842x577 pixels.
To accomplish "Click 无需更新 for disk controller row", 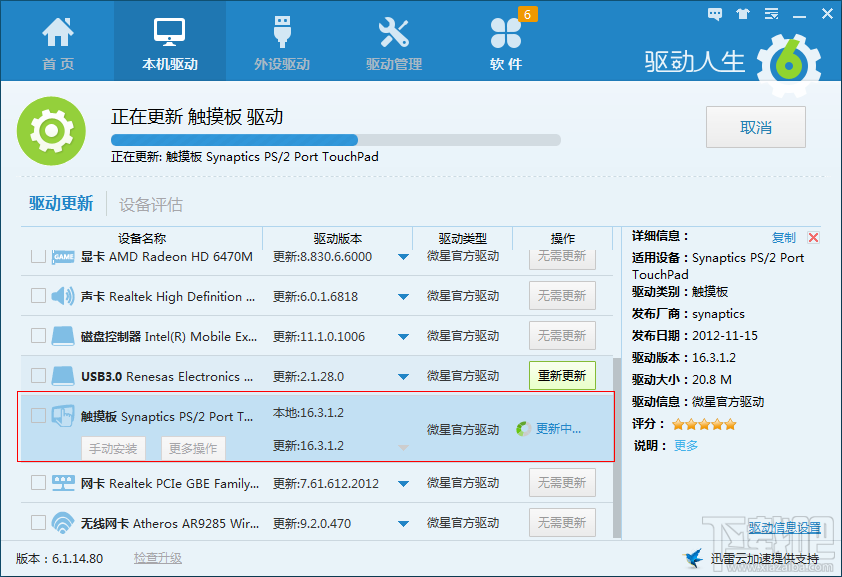I will tap(562, 335).
